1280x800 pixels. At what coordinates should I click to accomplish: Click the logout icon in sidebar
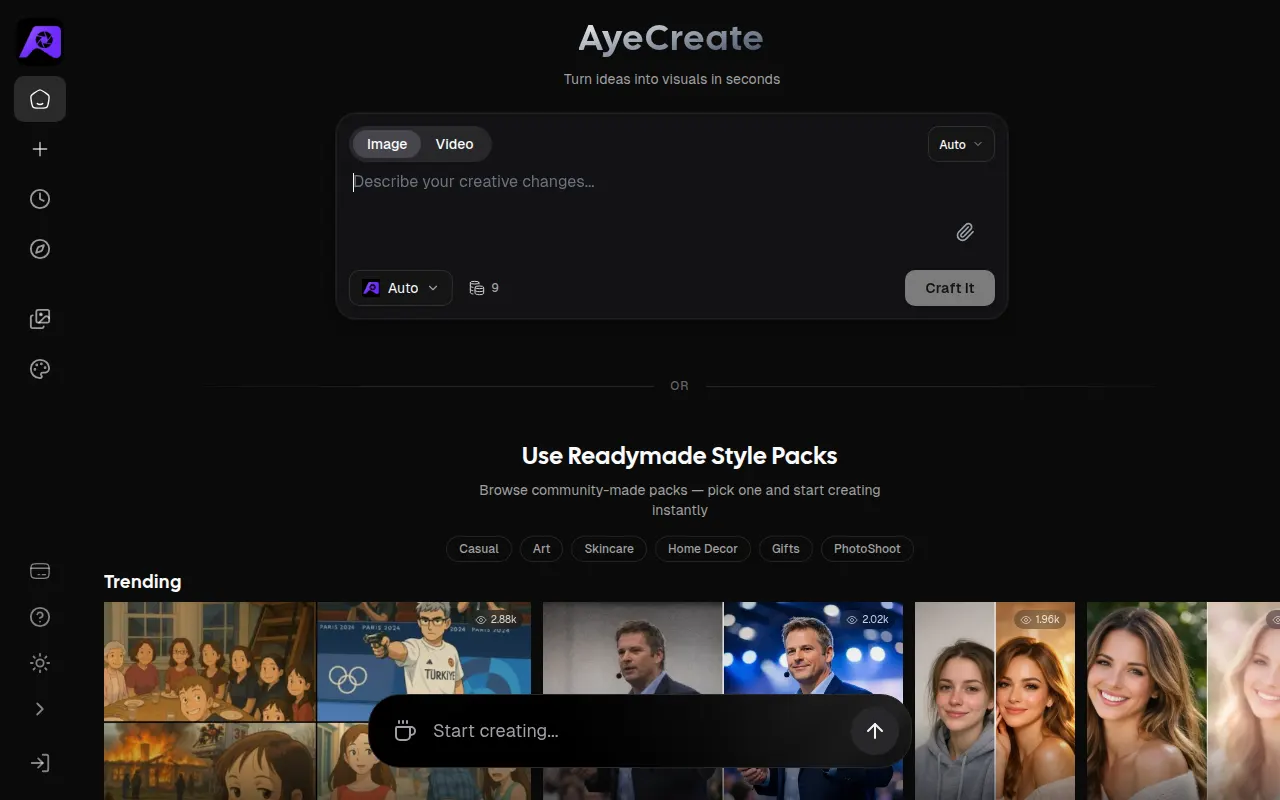(40, 763)
